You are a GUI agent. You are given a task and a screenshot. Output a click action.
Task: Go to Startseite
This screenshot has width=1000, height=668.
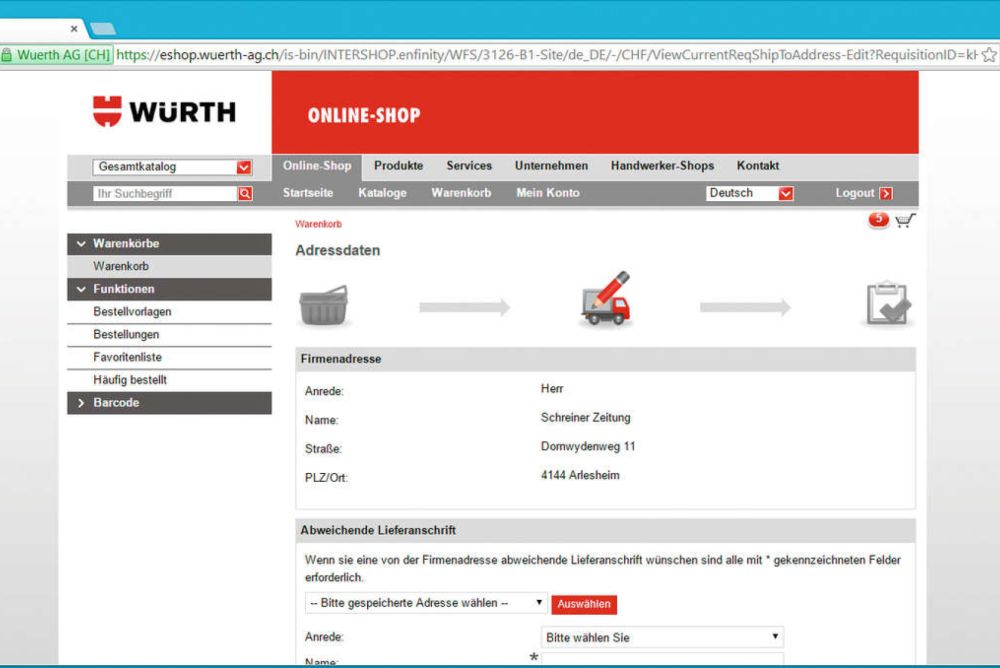308,193
